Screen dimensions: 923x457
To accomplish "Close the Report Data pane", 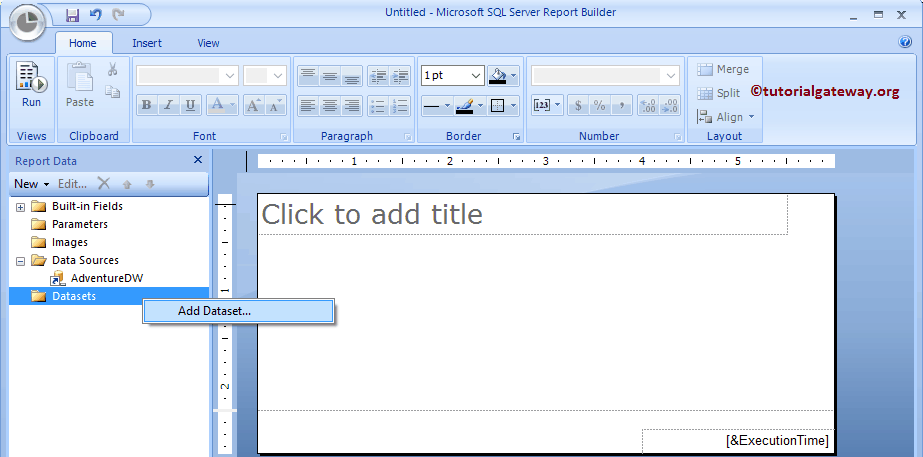I will [198, 160].
